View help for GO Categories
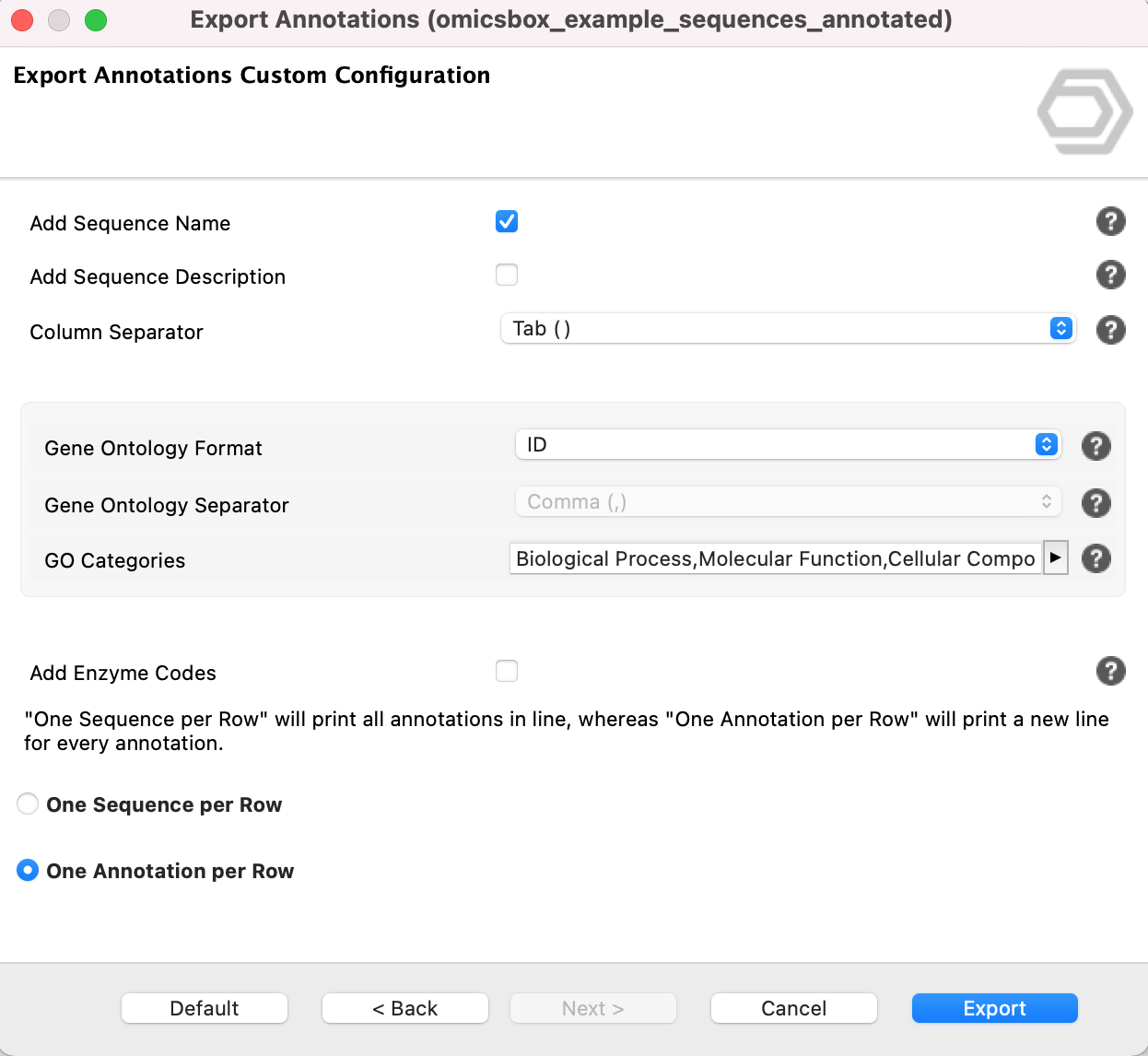 1095,558
